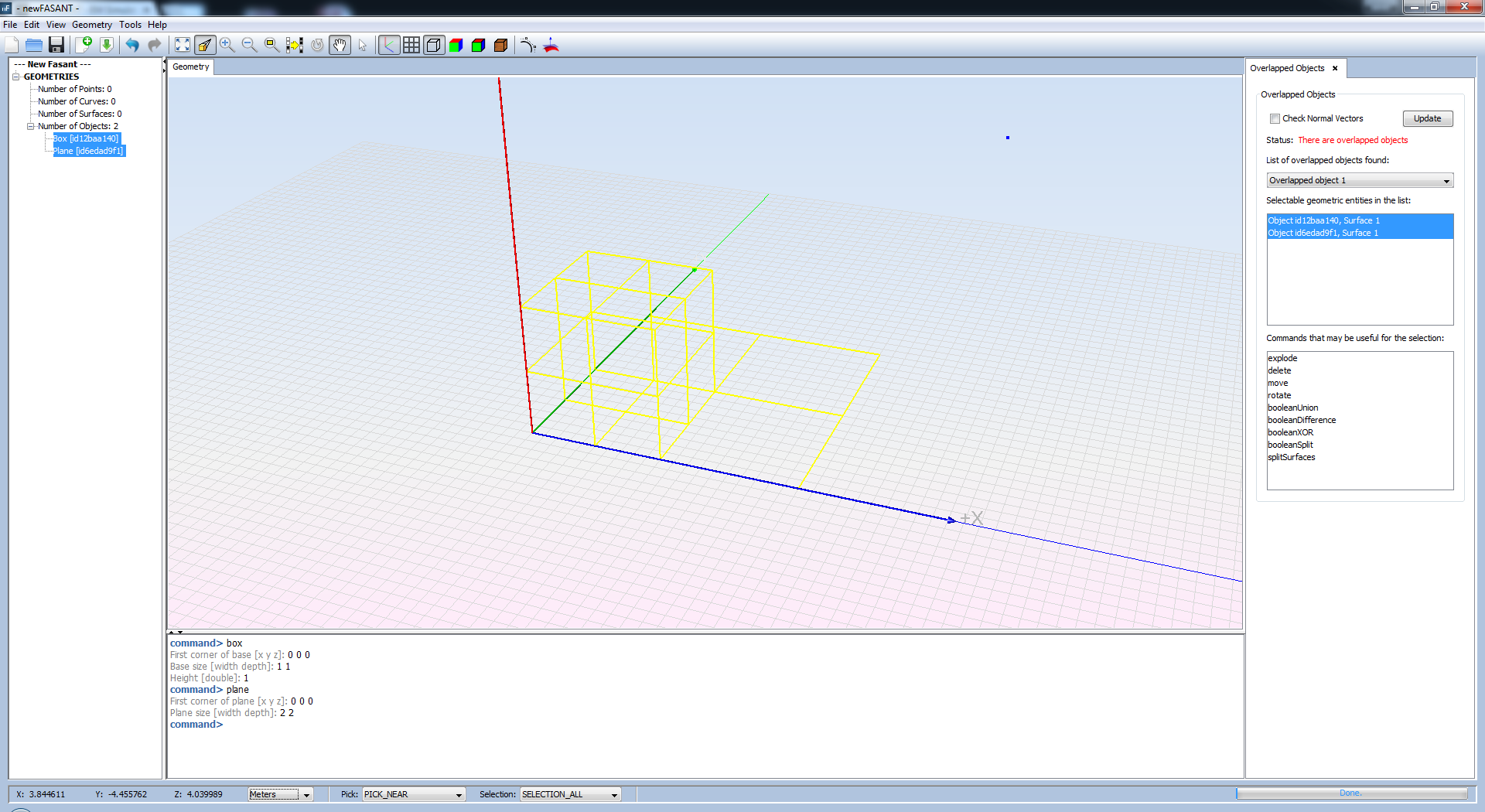Toggle the axes display icon
Screen dimensions: 1485x812
click(389, 45)
